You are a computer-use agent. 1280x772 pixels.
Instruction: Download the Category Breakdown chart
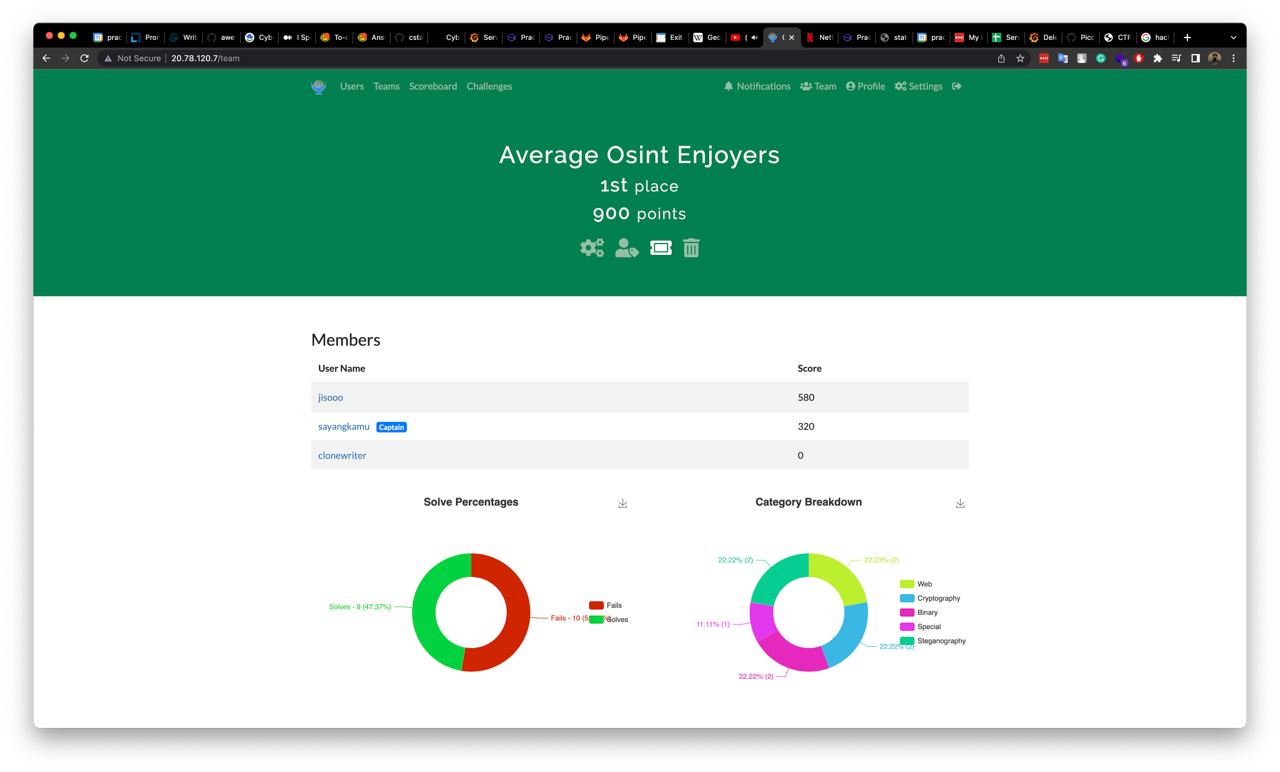click(960, 503)
